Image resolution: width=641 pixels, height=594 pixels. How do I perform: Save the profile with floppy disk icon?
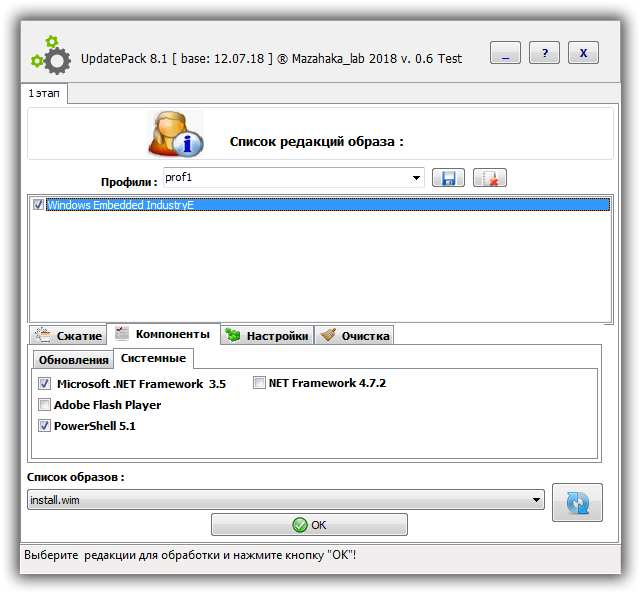pos(448,178)
